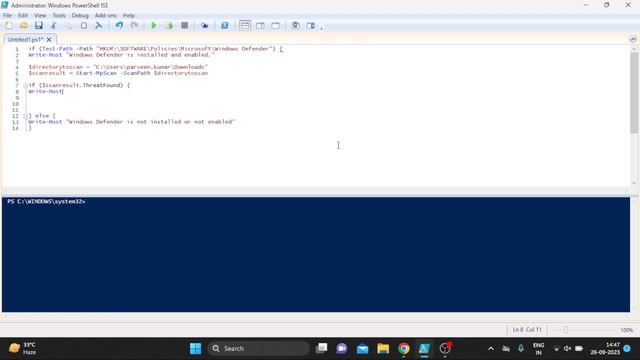
Task: Show hidden system tray icons
Action: tap(491, 349)
